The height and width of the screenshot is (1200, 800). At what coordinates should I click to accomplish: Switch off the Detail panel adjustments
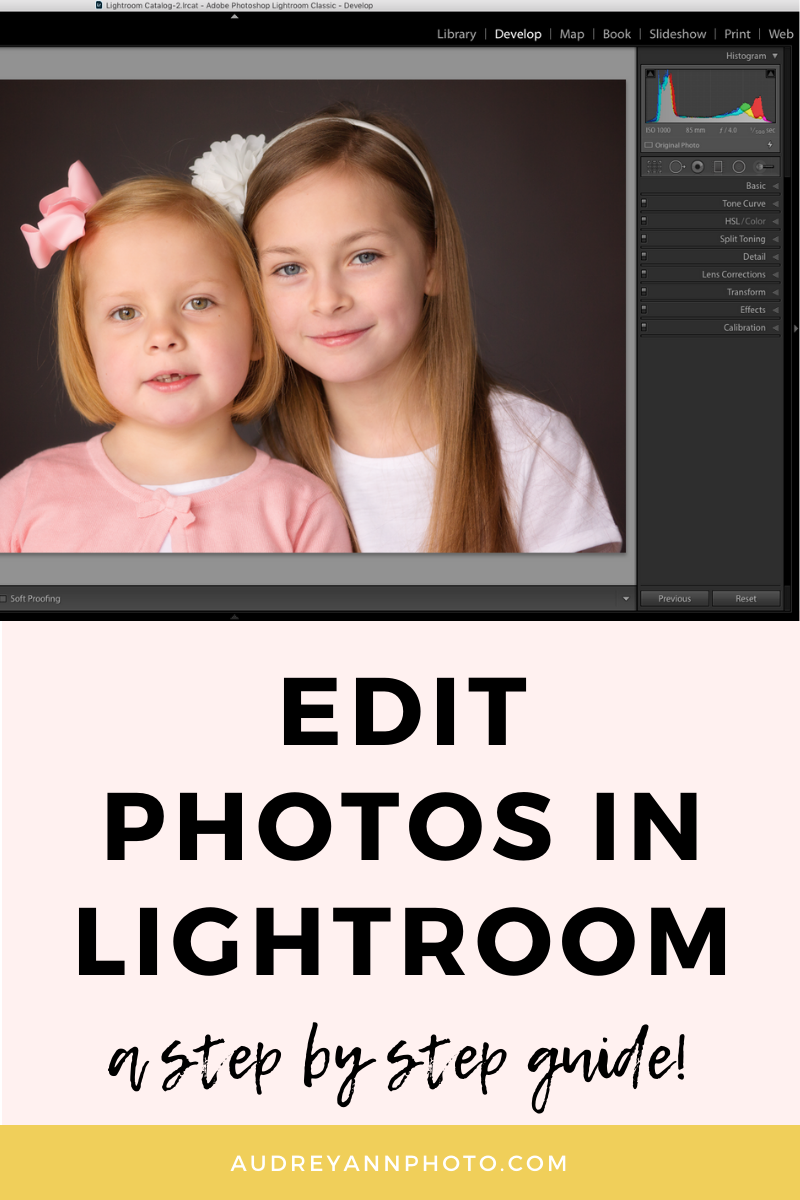[x=644, y=257]
